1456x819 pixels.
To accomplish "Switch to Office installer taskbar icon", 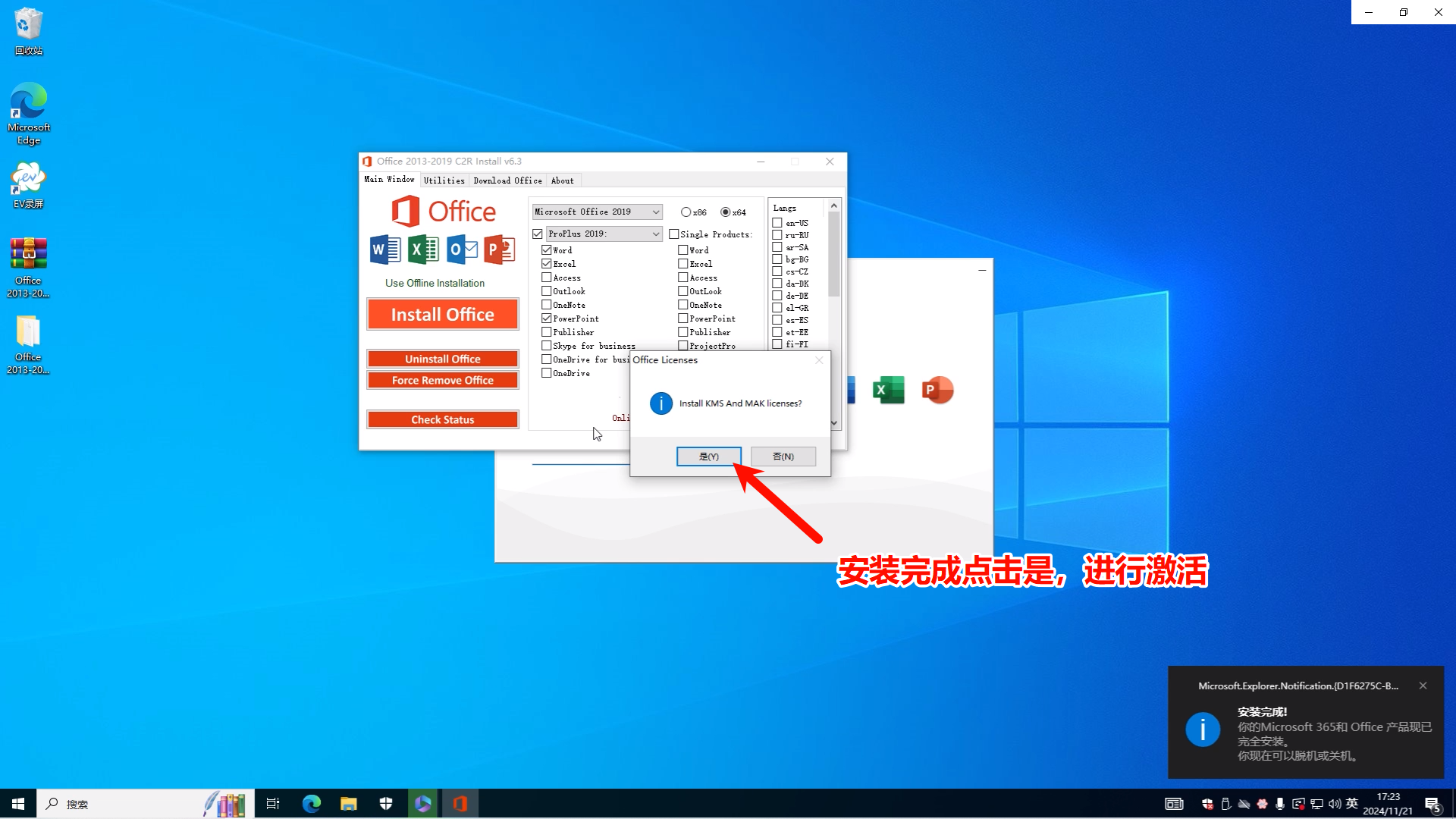I will [460, 804].
